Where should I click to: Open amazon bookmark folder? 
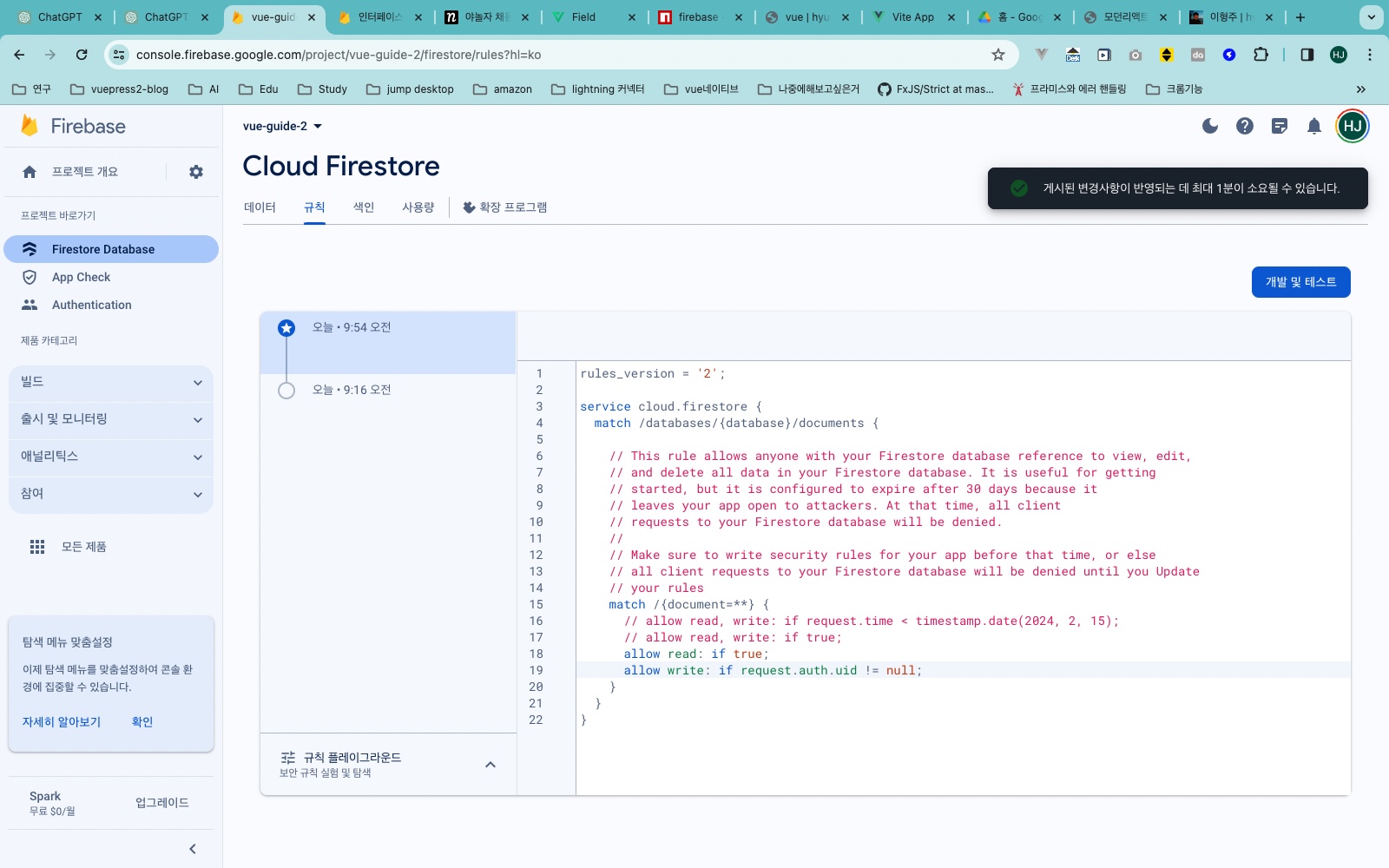503,89
